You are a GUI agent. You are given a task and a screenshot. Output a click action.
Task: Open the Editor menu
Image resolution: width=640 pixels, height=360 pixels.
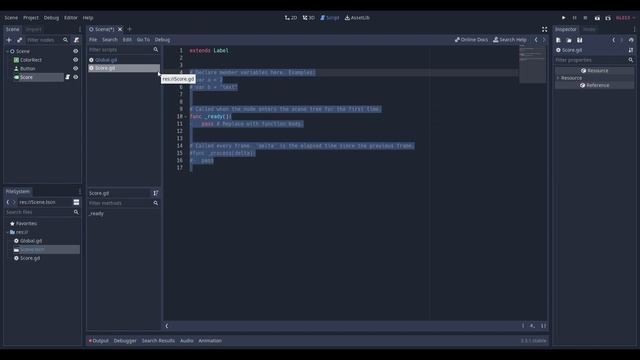[x=71, y=18]
